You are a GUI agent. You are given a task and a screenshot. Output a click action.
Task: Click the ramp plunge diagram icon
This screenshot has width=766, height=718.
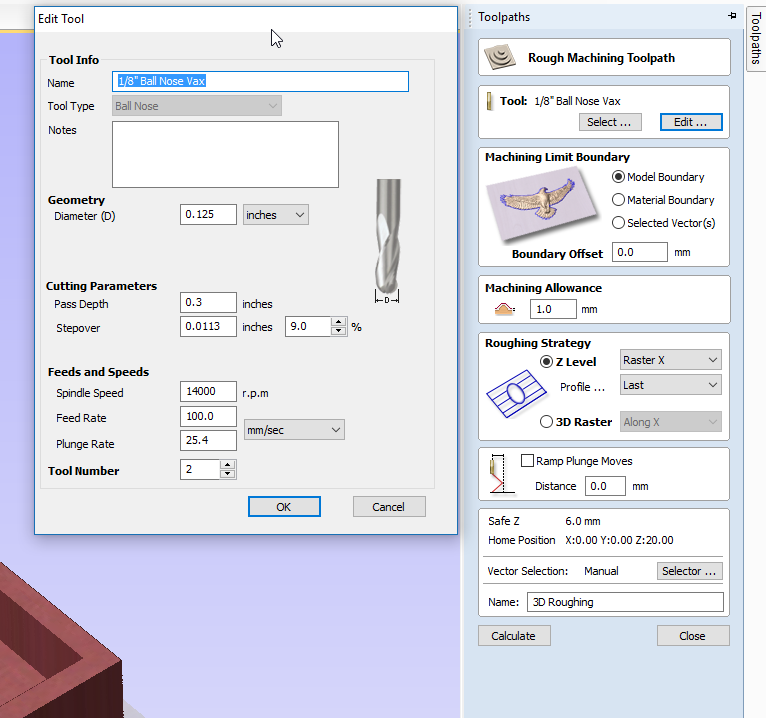[502, 473]
